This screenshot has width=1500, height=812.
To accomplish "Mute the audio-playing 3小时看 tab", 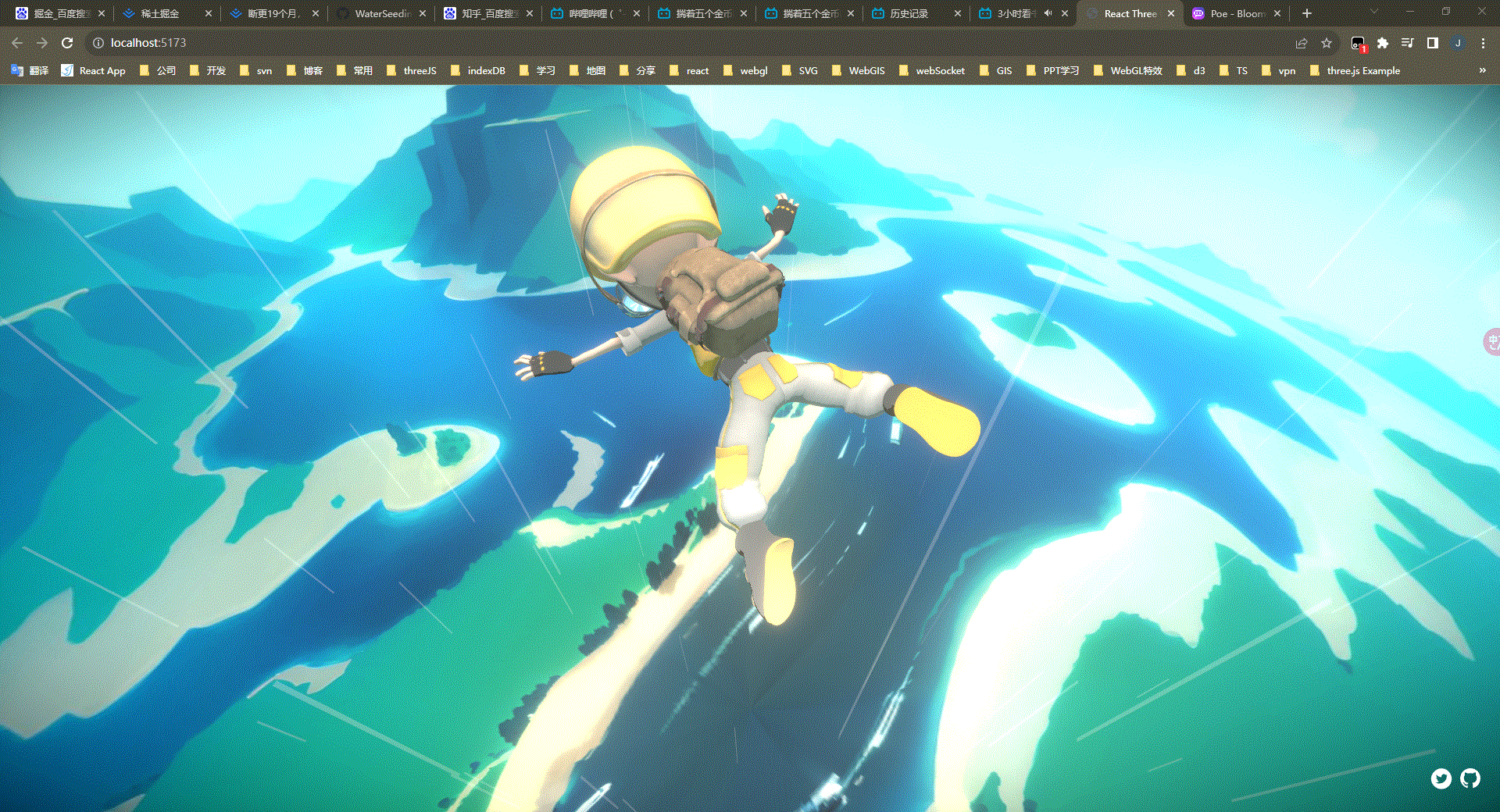I will (x=1048, y=13).
